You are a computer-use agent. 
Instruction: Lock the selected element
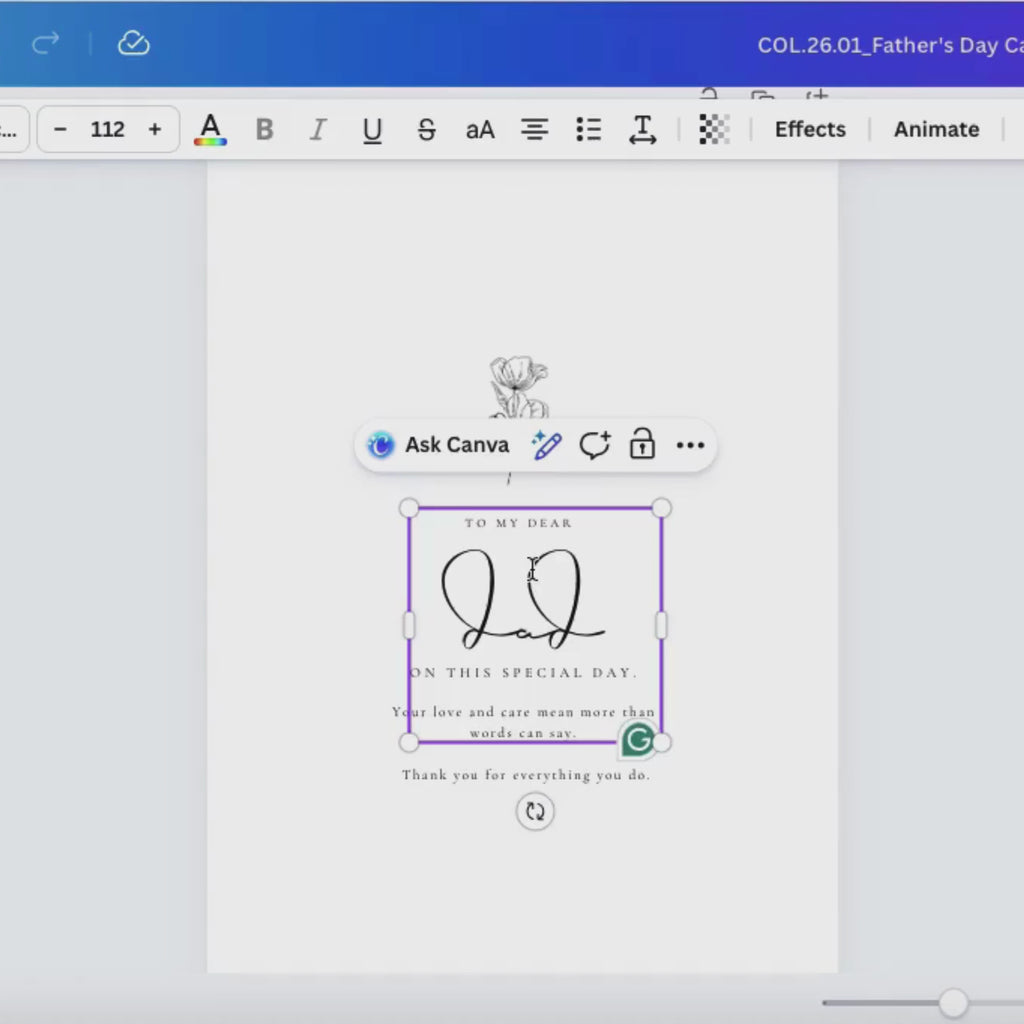pyautogui.click(x=642, y=444)
